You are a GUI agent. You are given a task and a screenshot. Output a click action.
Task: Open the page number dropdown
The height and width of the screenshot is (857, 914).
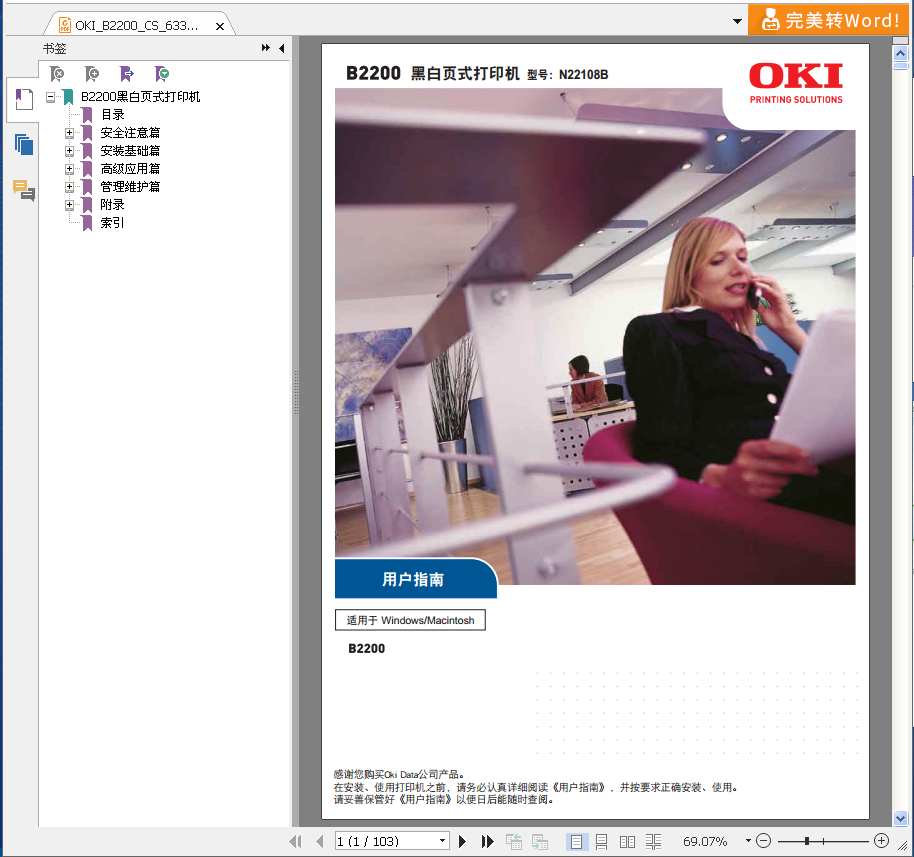(442, 841)
